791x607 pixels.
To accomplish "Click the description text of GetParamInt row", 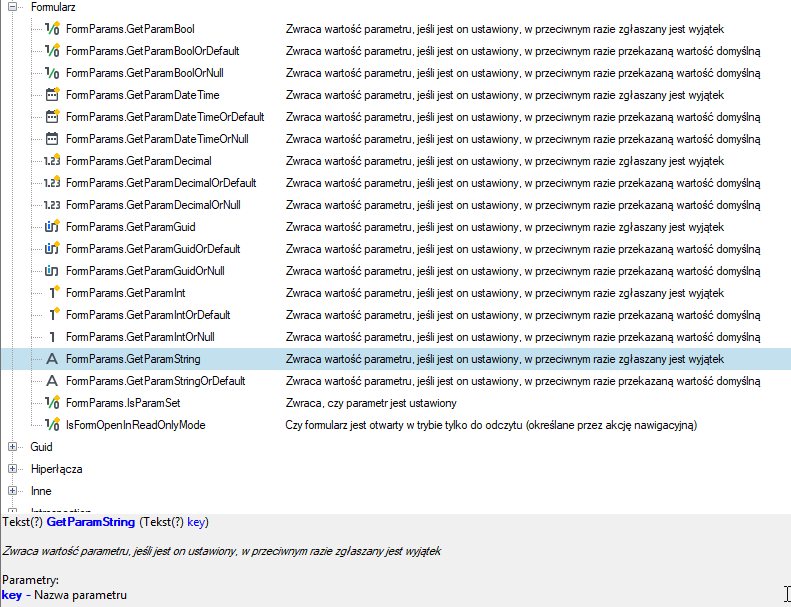I will 504,293.
